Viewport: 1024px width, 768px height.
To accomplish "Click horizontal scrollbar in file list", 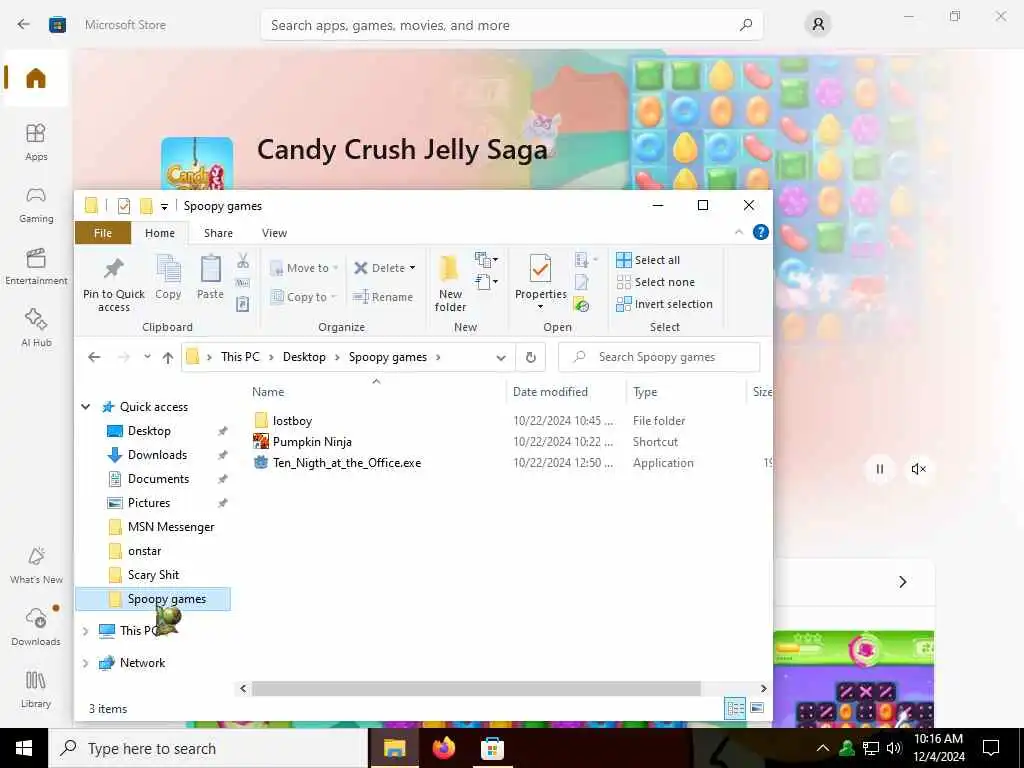I will (x=476, y=688).
